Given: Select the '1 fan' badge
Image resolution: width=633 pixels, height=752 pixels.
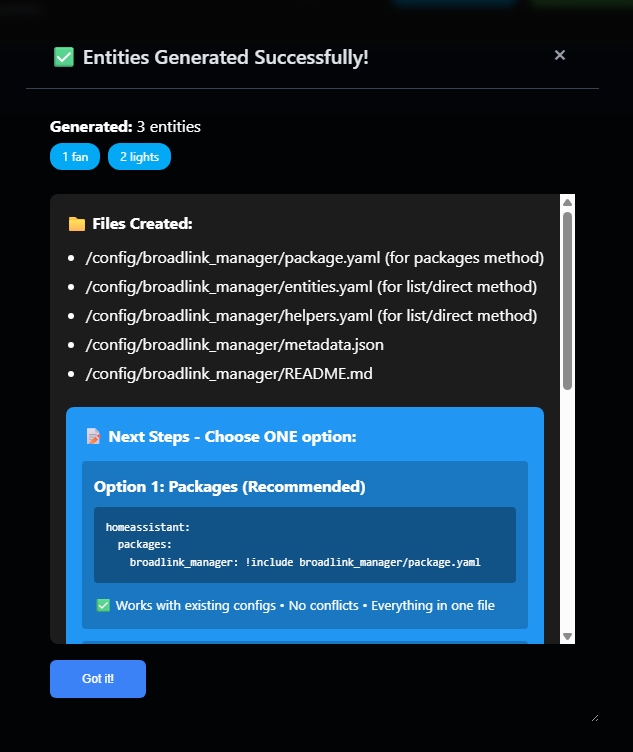Looking at the screenshot, I should [75, 157].
